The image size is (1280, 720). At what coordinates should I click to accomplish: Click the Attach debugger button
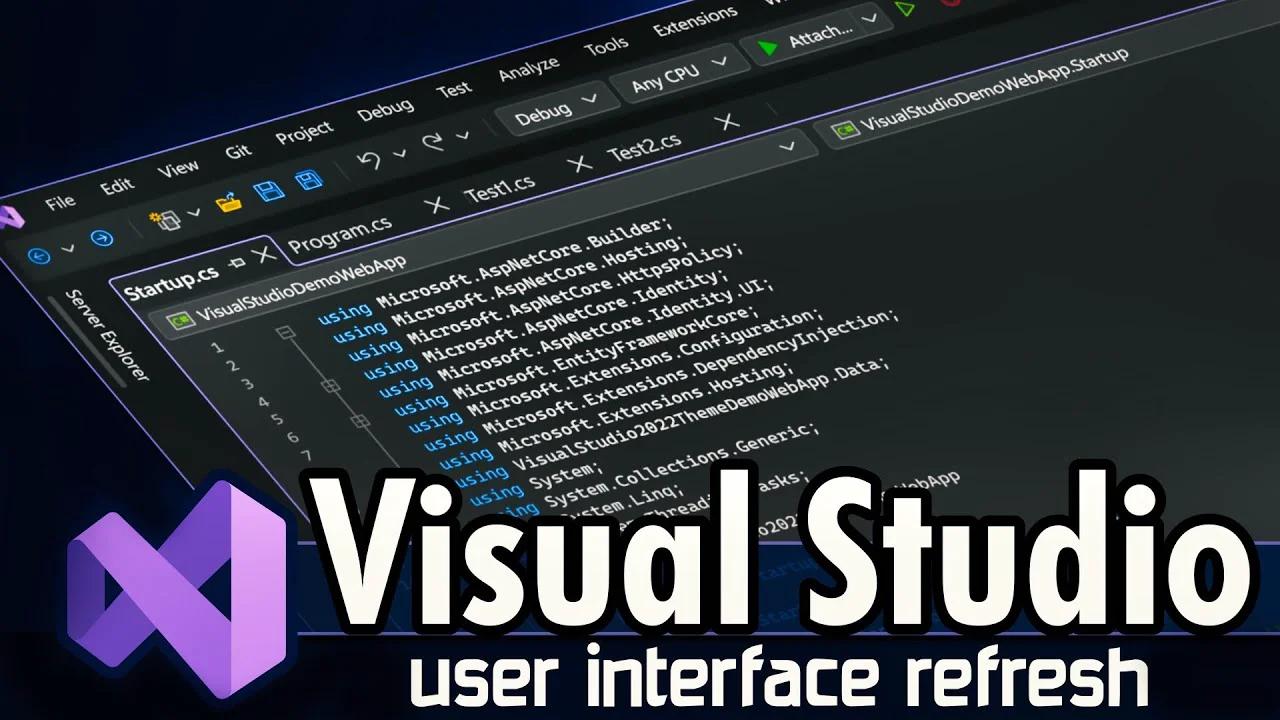[818, 32]
